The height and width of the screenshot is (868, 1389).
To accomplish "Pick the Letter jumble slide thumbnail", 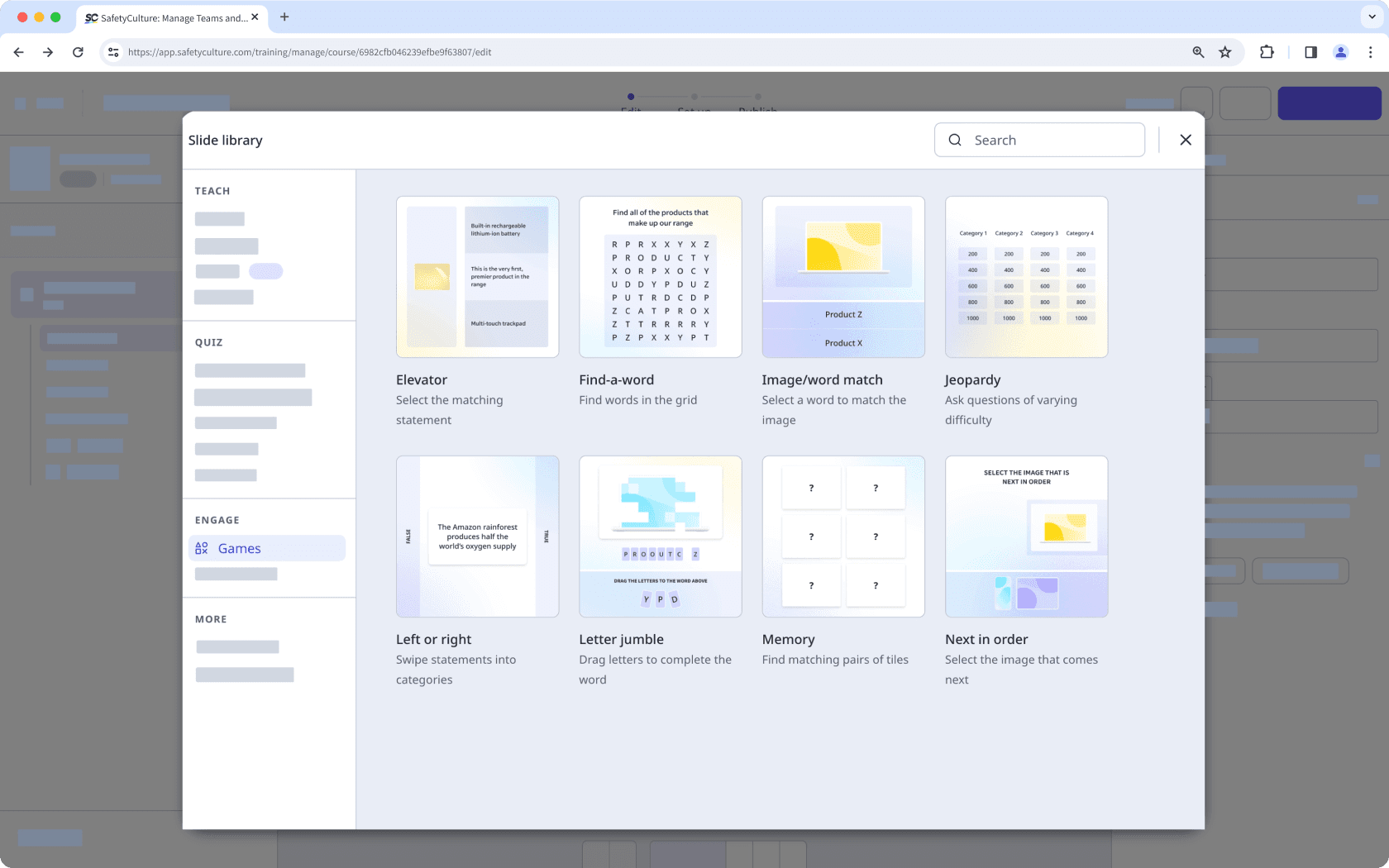I will (660, 537).
